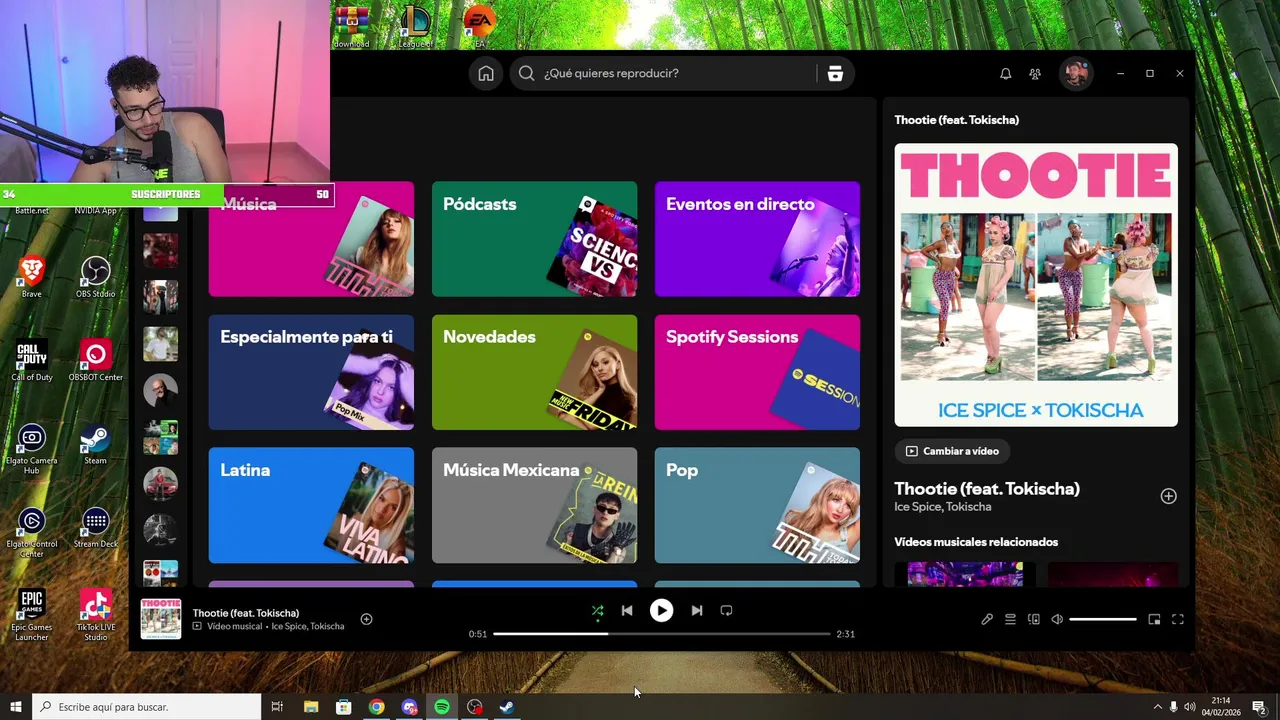Select the TikTok LIVE Studio desktop icon
The image size is (1280, 720).
pos(95,615)
